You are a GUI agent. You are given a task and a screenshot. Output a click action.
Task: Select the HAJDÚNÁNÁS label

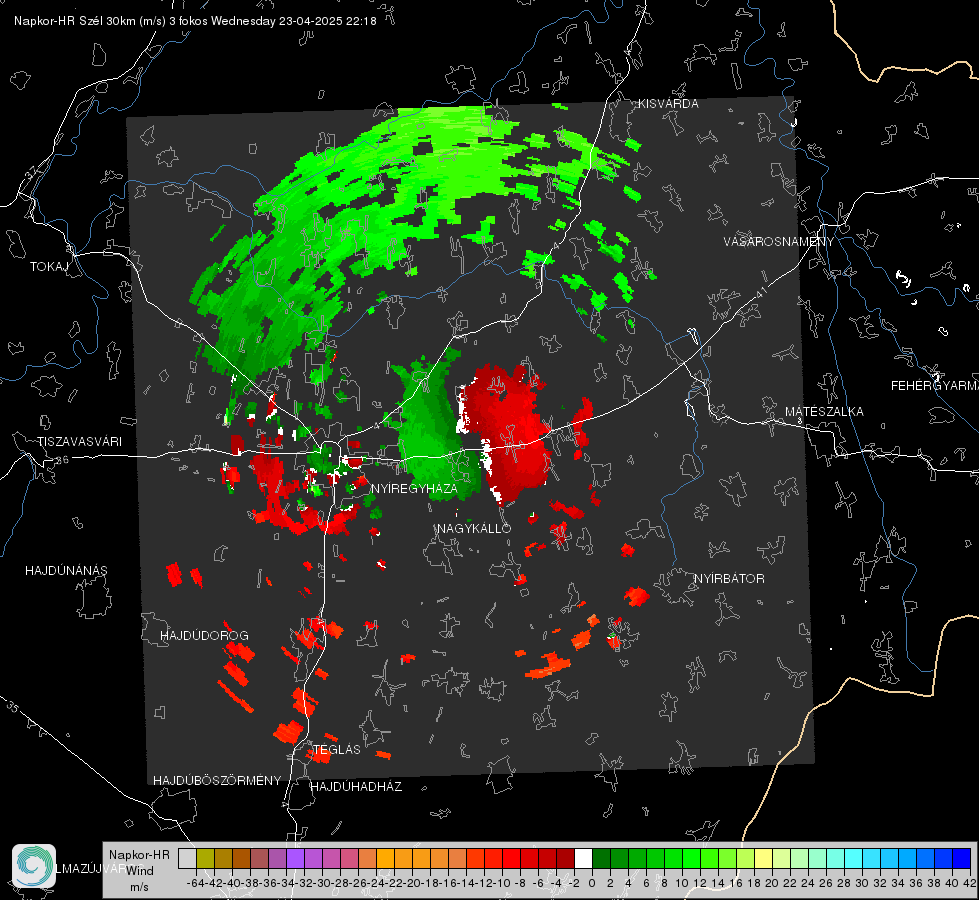(66, 571)
